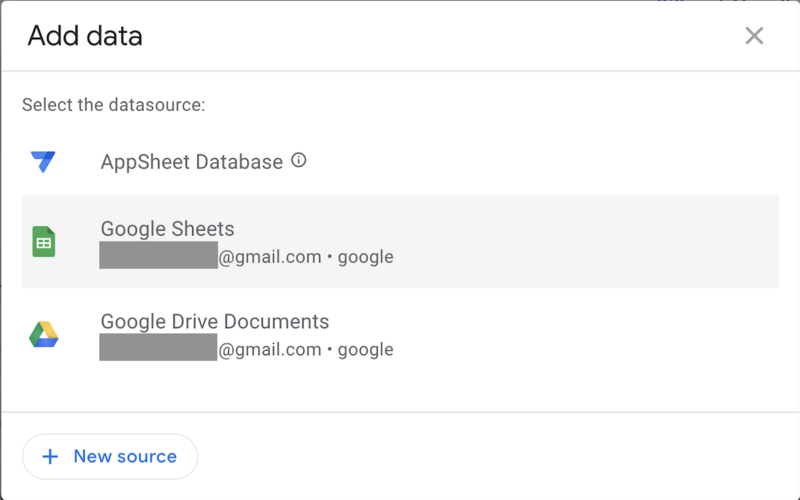Click the 'google' provider text in Drive row
800x500 pixels.
(365, 350)
